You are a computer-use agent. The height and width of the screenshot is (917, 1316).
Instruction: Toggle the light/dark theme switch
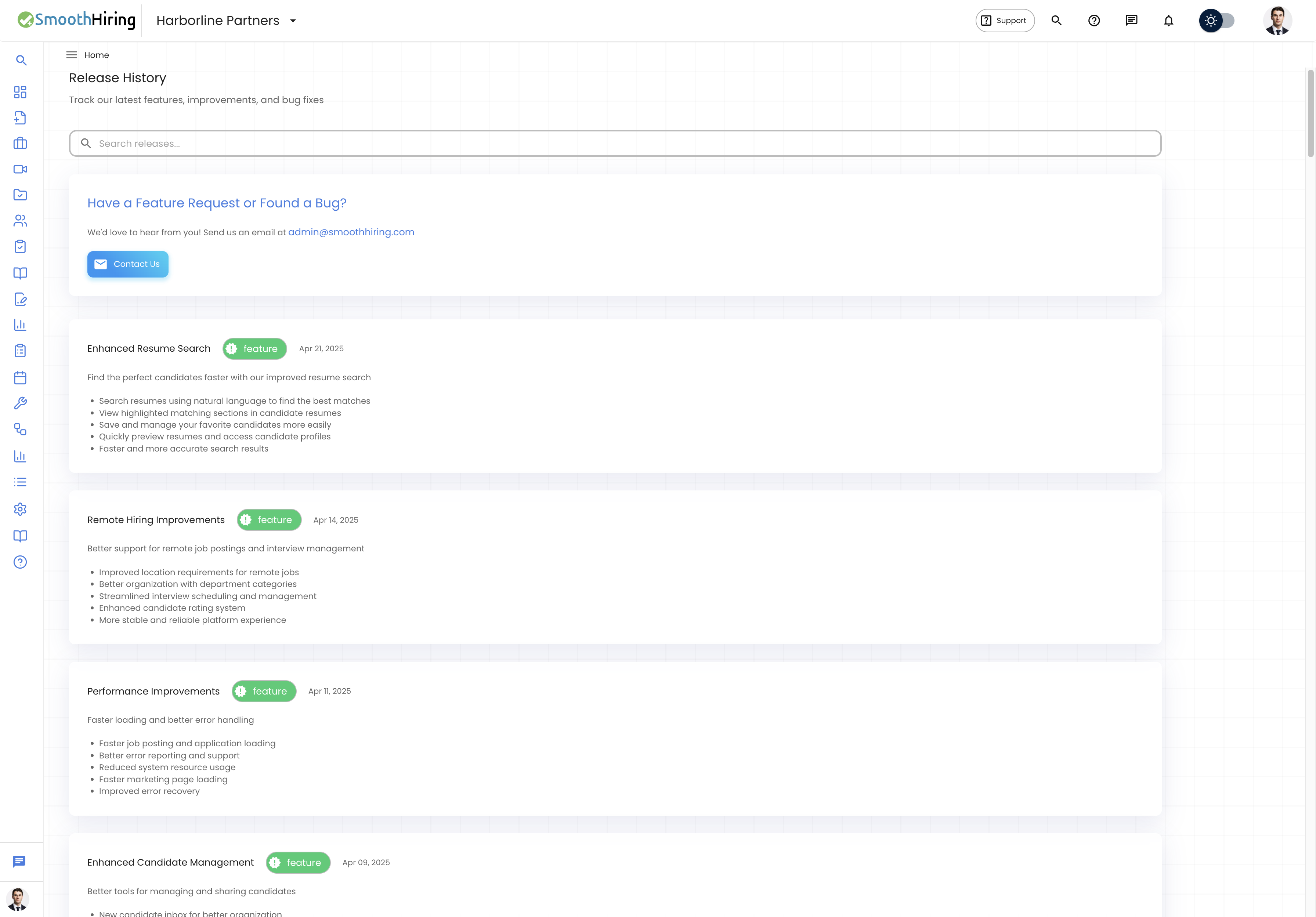[x=1216, y=21]
